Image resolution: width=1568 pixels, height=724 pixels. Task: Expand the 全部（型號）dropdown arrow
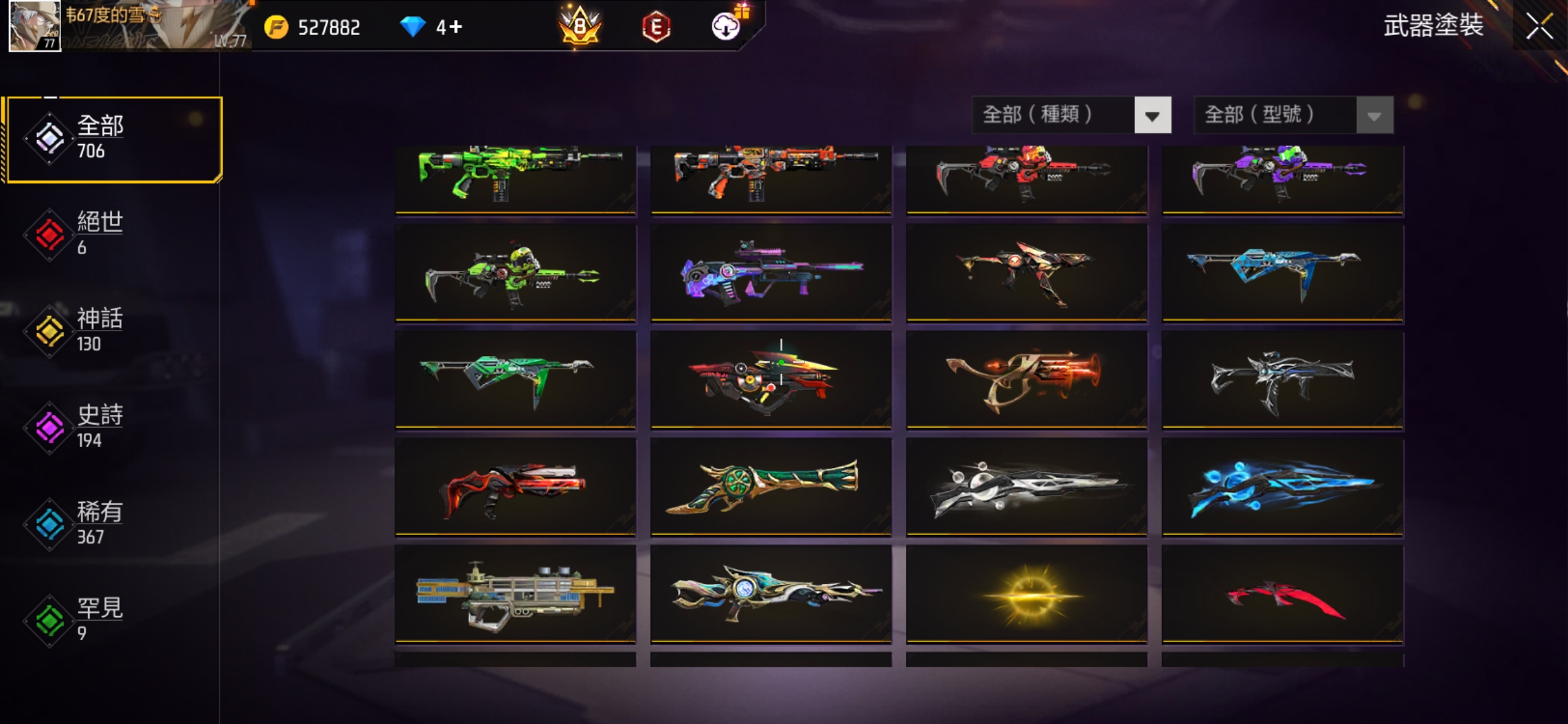(x=1374, y=115)
